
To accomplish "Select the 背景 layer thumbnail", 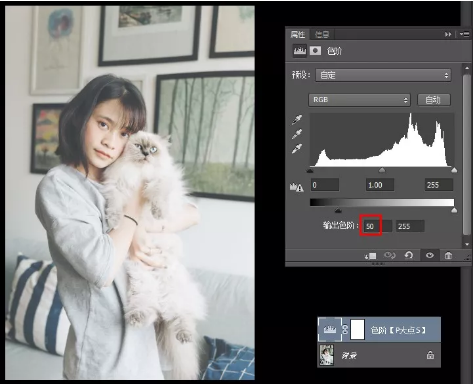I will tap(326, 355).
